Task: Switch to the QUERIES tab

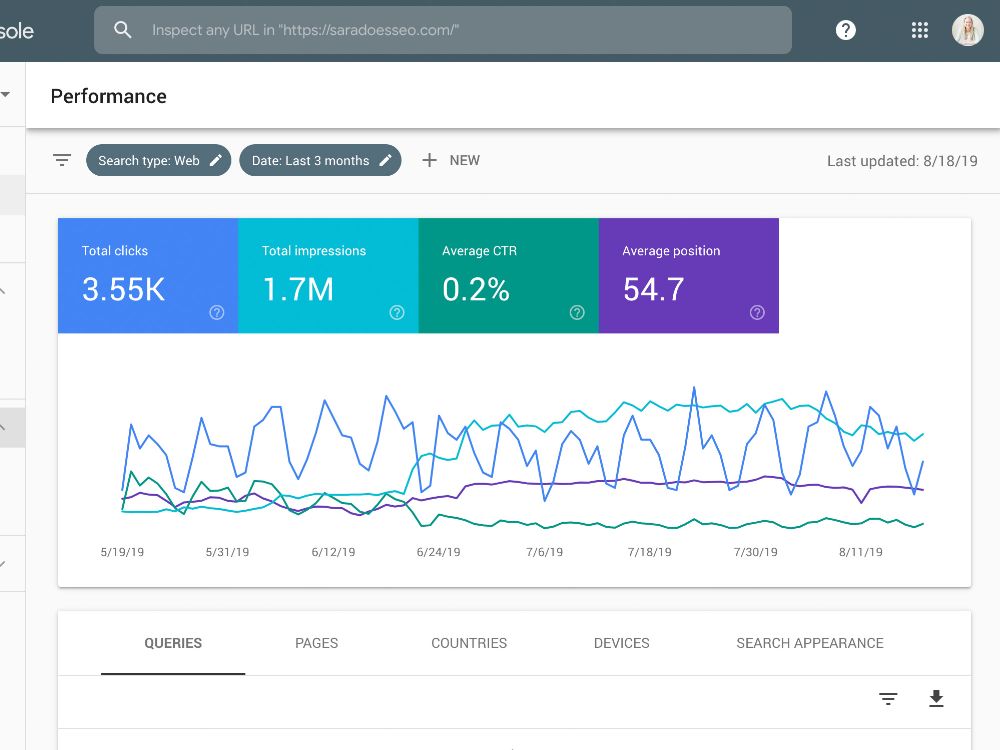Action: point(173,643)
